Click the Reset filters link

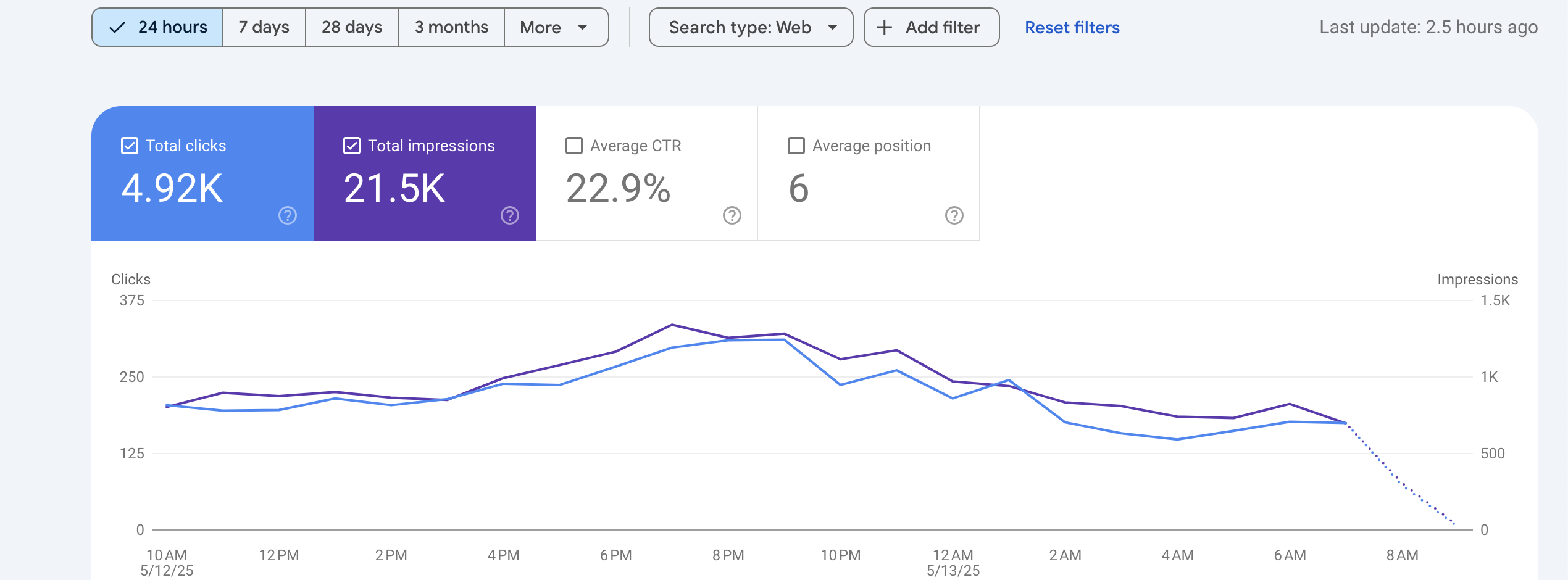1072,27
